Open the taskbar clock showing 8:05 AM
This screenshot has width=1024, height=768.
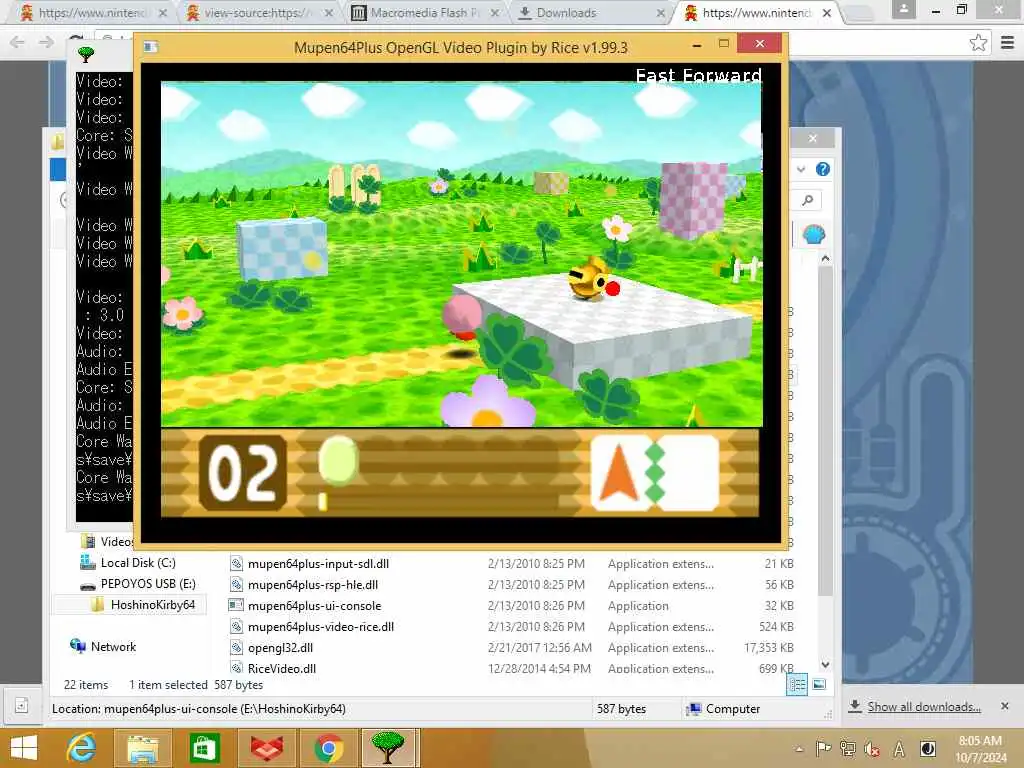[980, 748]
